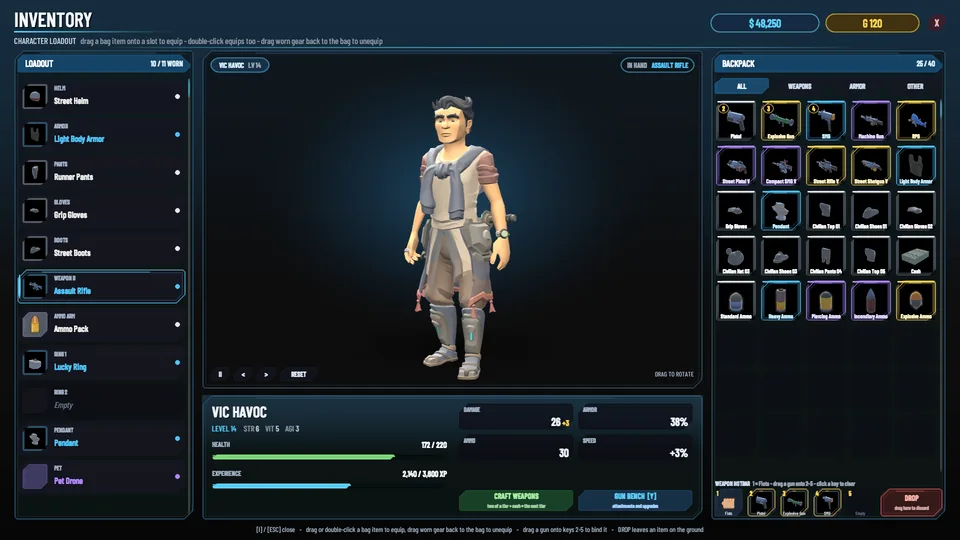
Task: Select the Street Rifle V item
Action: point(826,166)
